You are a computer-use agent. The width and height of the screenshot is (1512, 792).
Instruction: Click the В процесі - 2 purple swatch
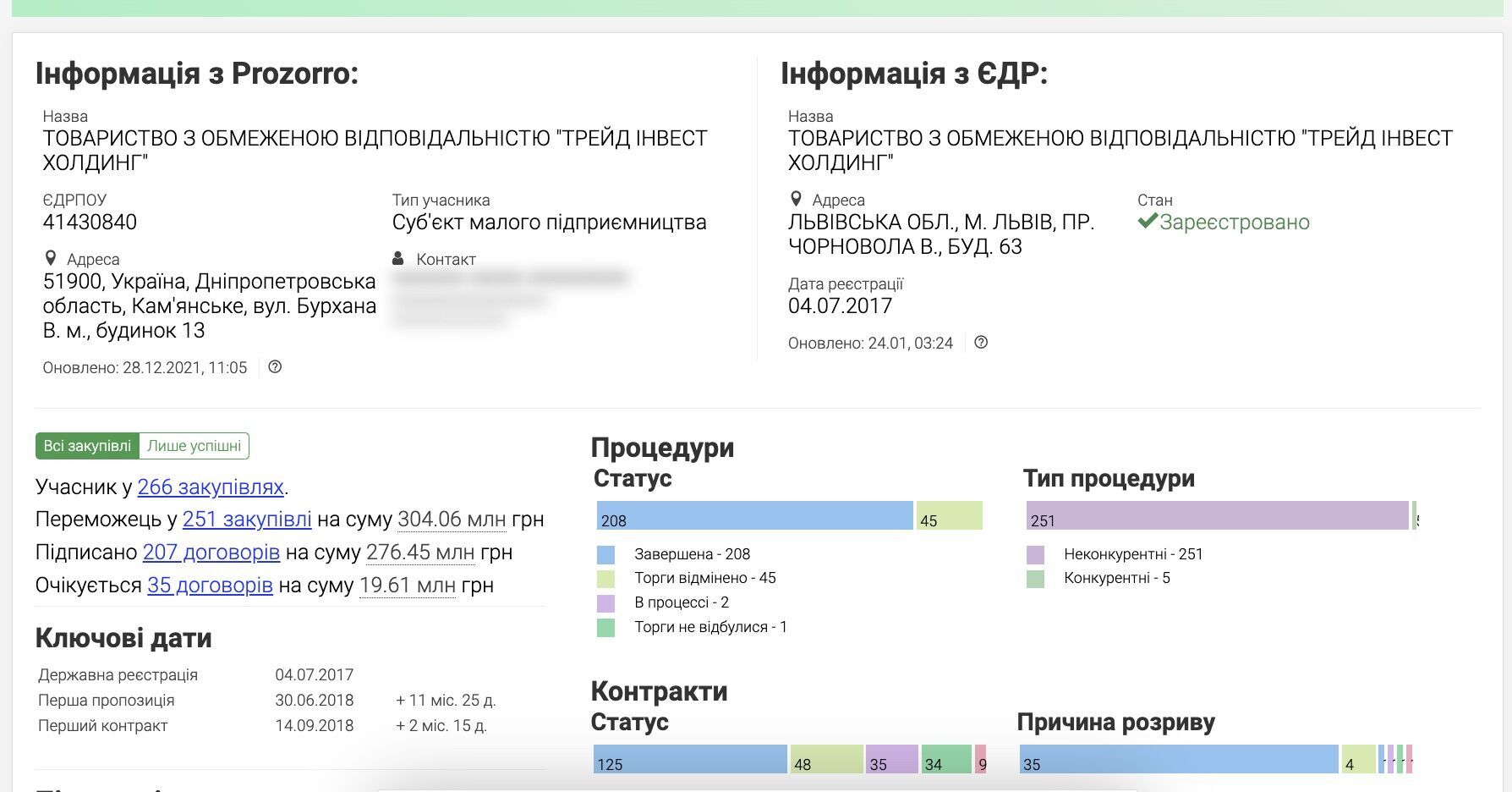tap(605, 603)
